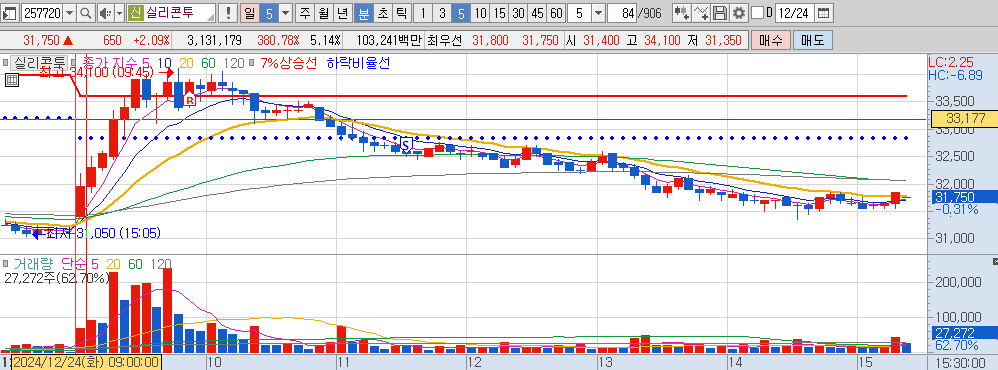Close volume panel with the small x

click(995, 262)
